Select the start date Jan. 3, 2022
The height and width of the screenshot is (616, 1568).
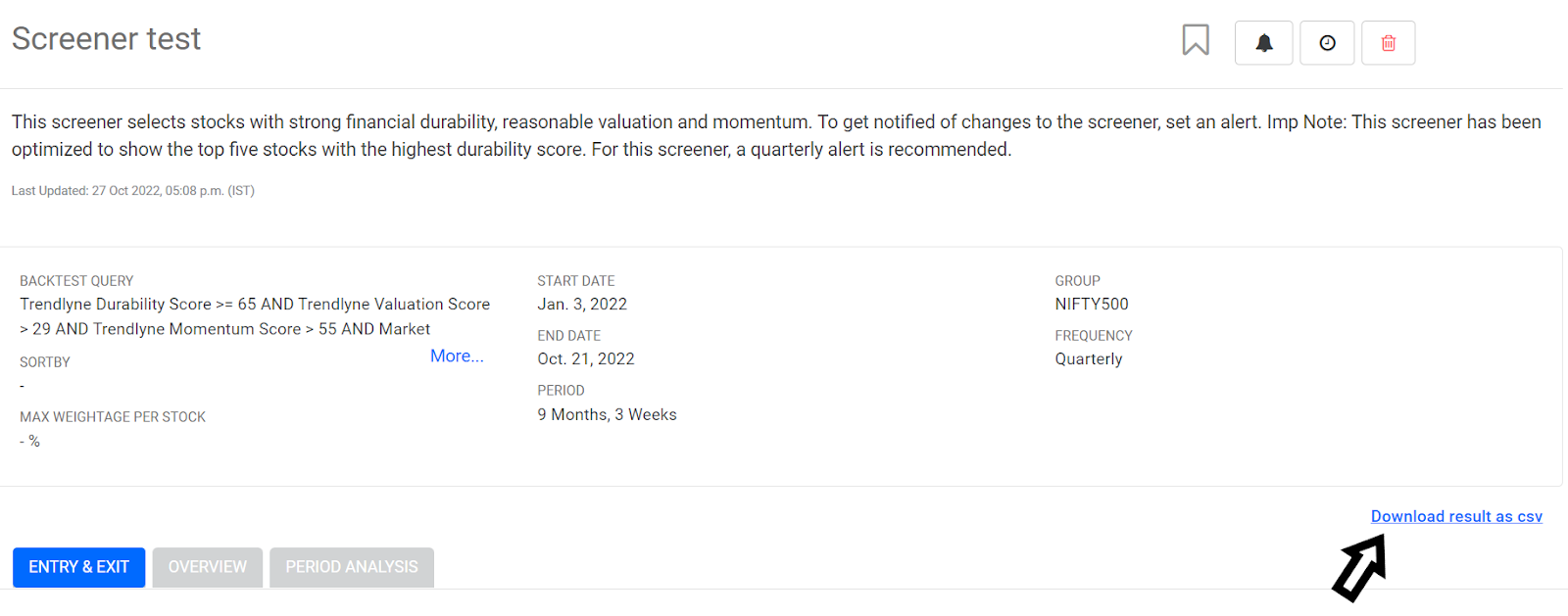tap(582, 304)
